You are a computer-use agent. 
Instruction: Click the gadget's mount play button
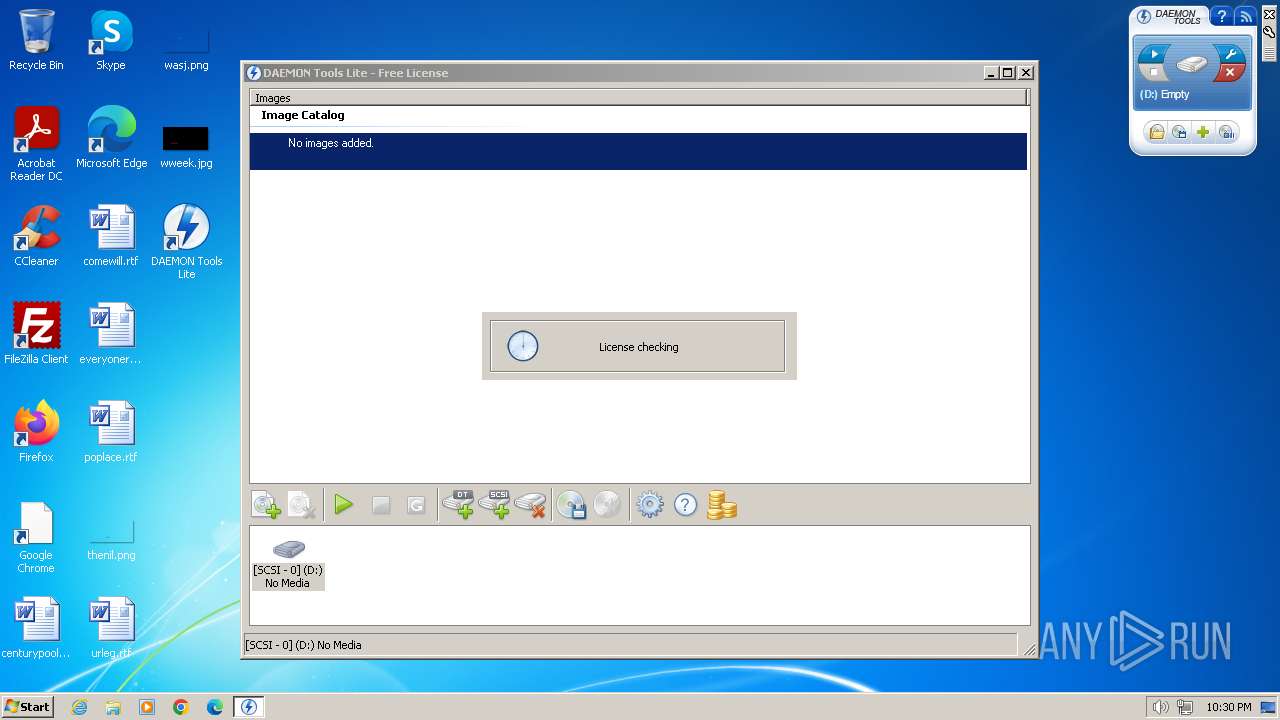point(1154,54)
